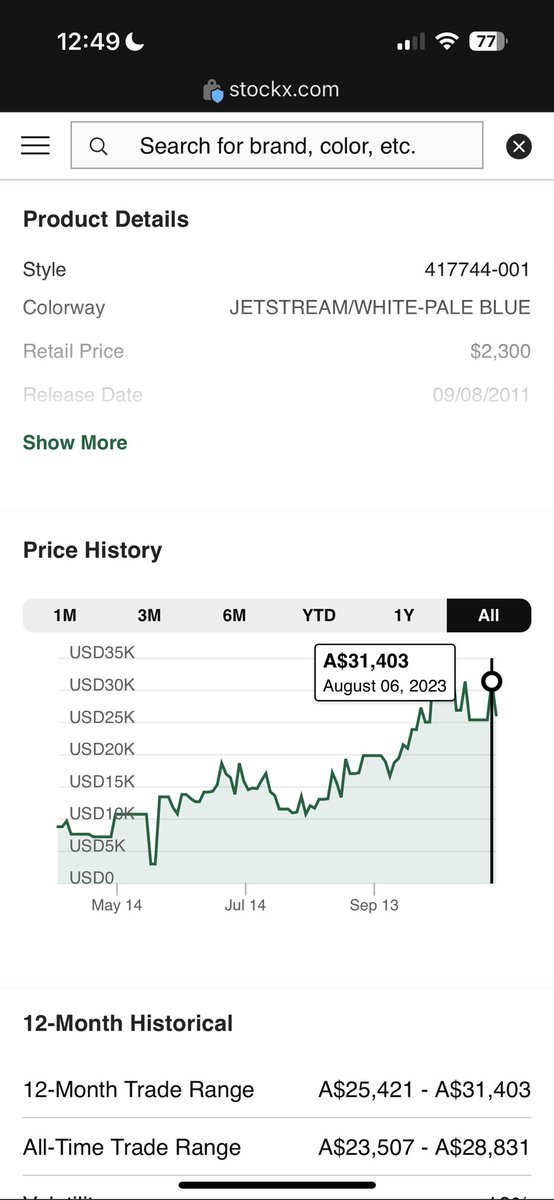Tap the 12-Month Trade Range value A$25,421 - A$31,403

point(425,1090)
